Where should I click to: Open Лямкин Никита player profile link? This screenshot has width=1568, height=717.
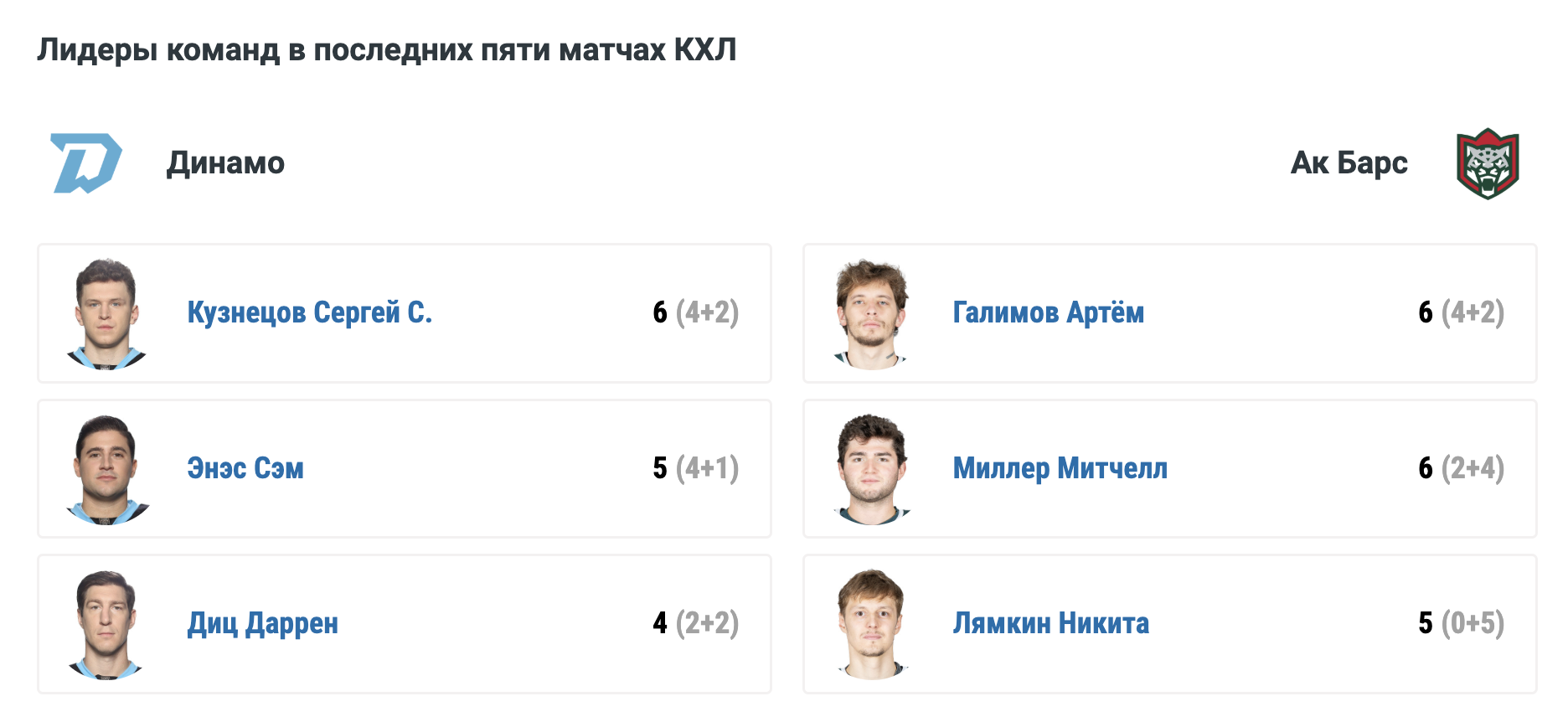tap(1050, 623)
